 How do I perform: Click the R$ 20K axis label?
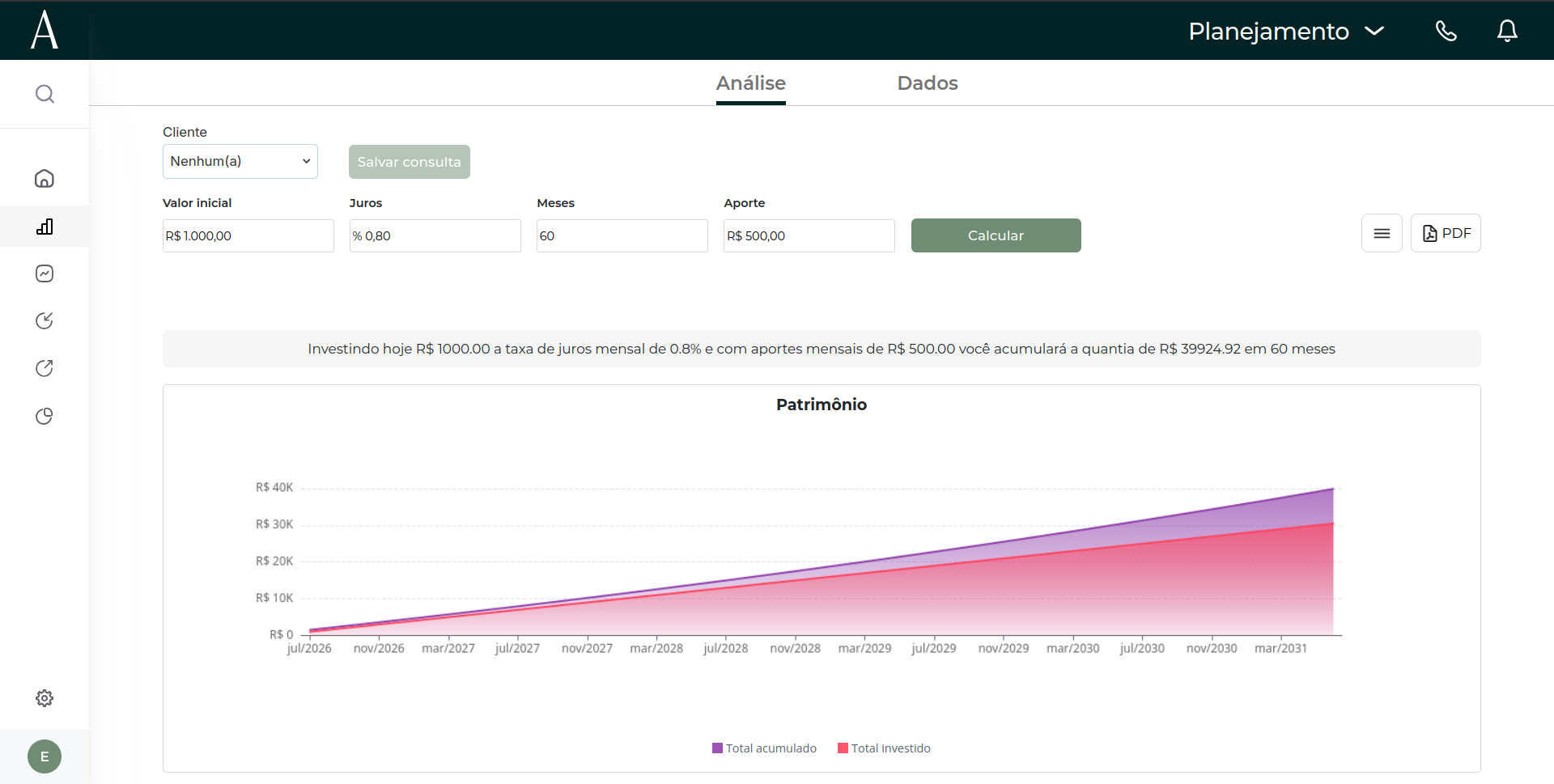click(274, 561)
